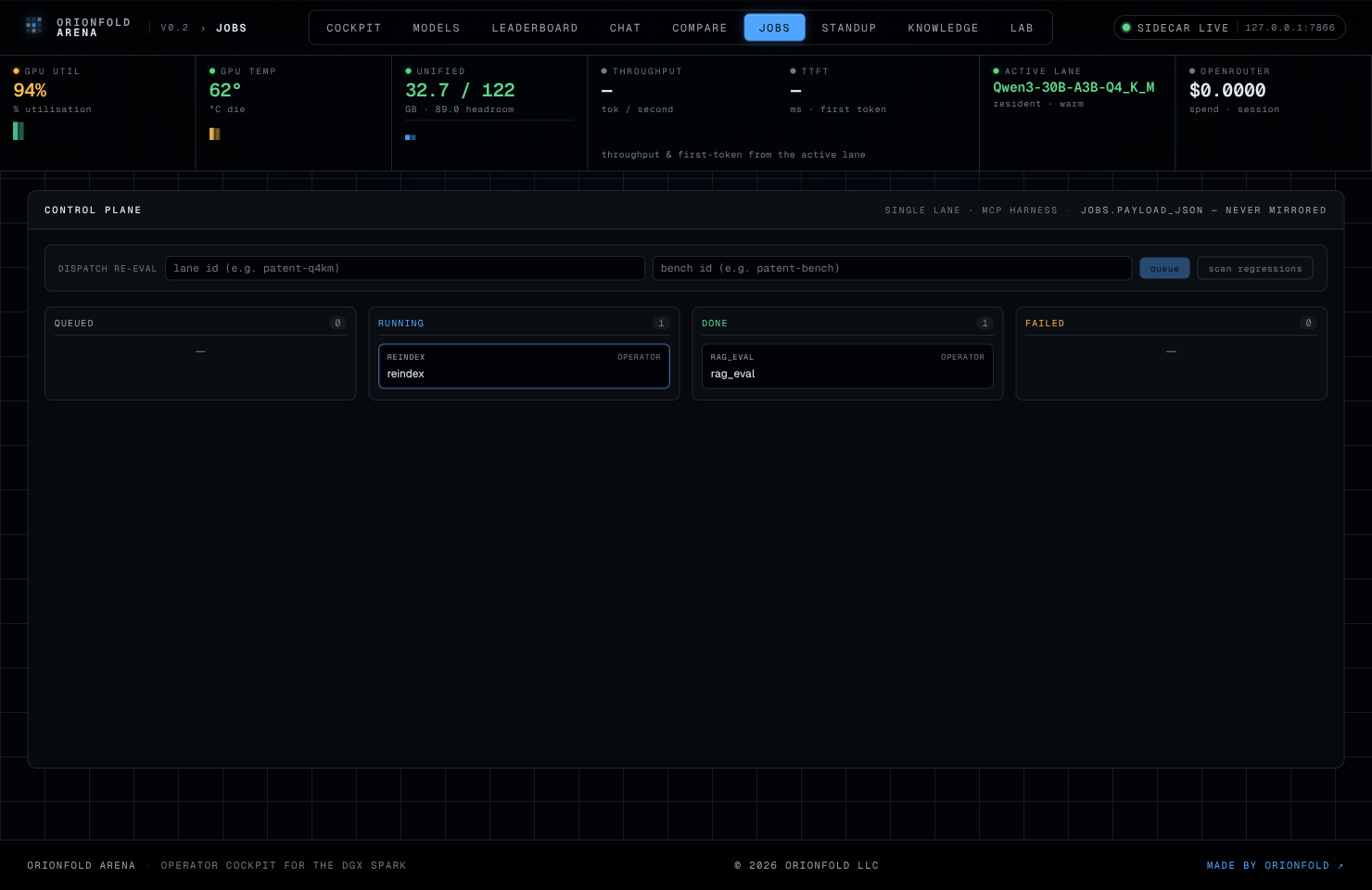Click the blue unified memory sparkline mark
Viewport: 1372px width, 890px height.
coord(411,137)
